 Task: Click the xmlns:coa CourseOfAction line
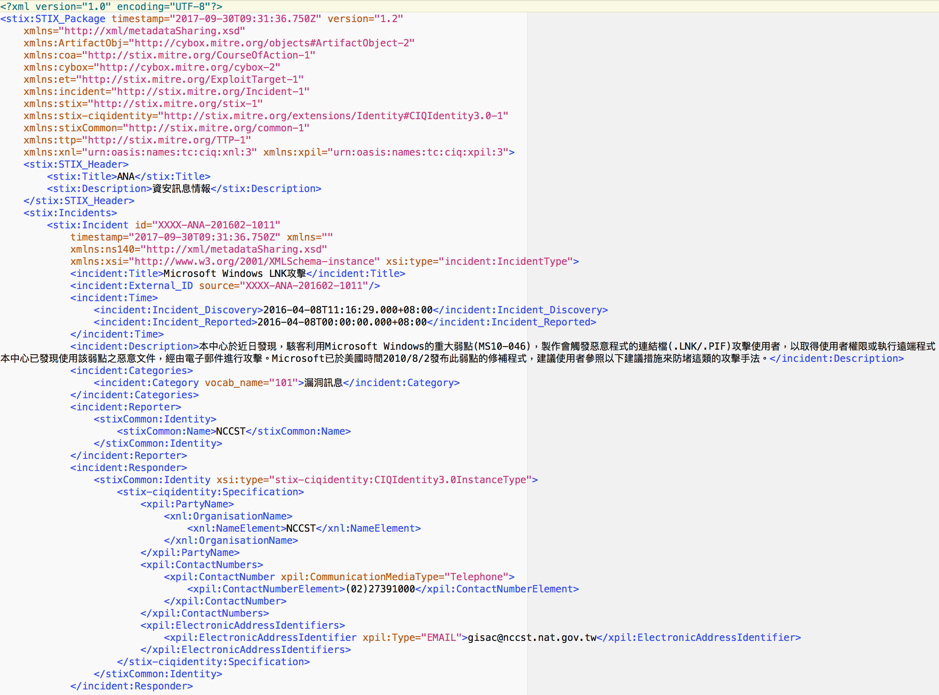point(169,55)
